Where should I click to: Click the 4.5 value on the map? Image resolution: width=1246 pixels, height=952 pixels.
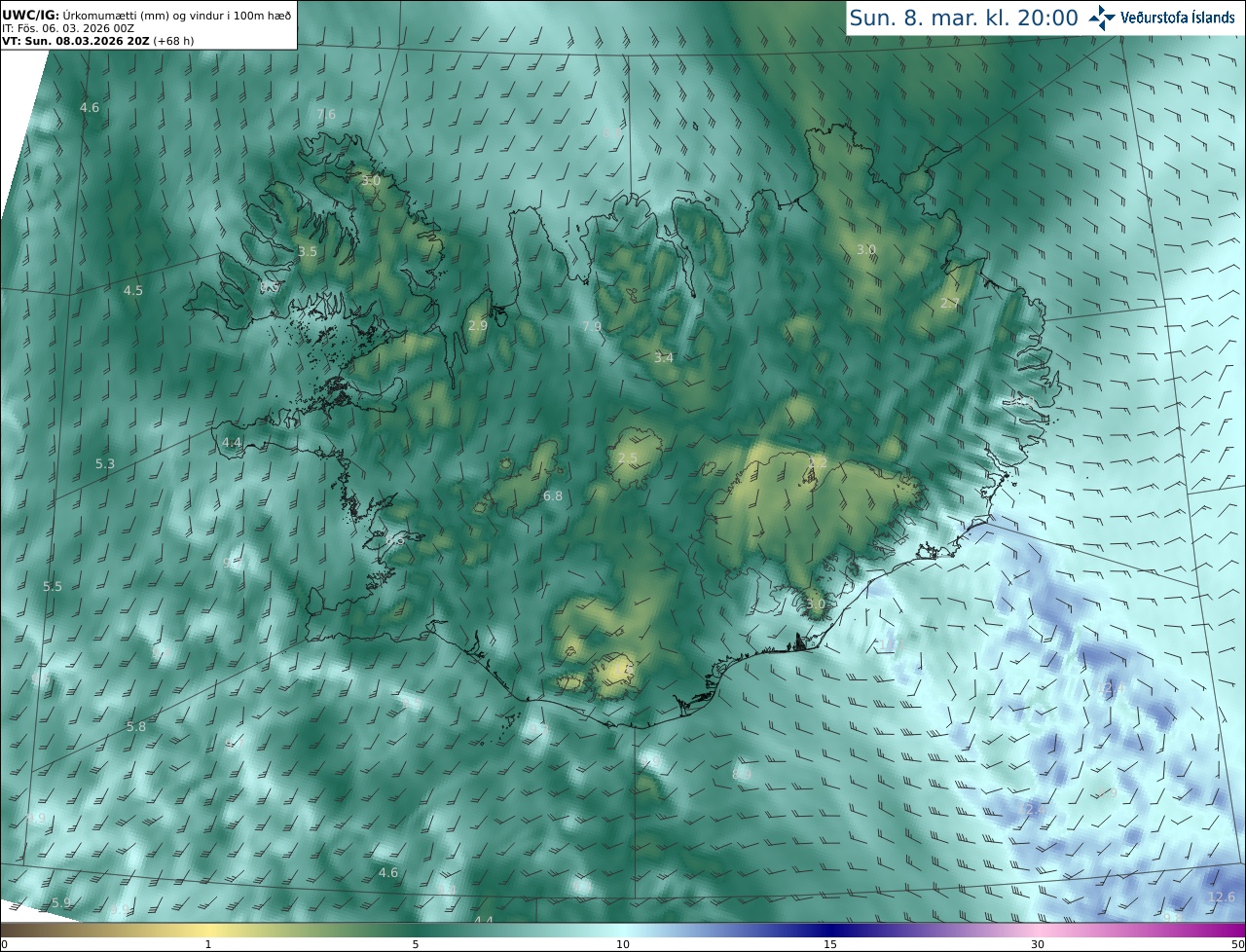[x=133, y=290]
